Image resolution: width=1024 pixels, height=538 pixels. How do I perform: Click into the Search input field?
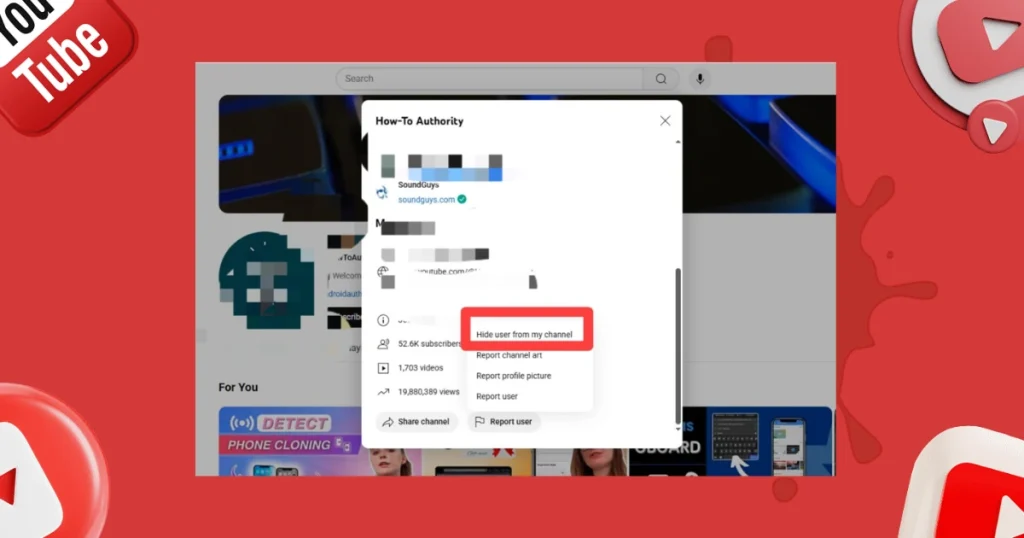click(x=490, y=79)
